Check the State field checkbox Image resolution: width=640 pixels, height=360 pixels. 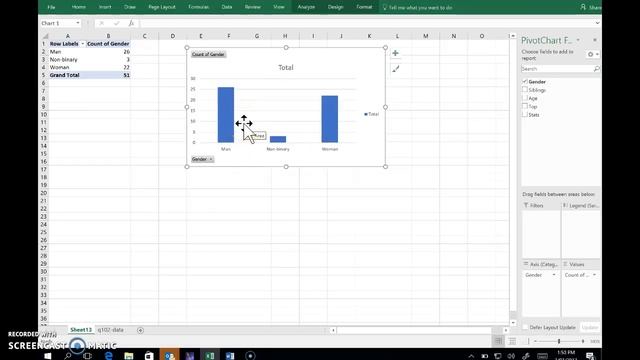pyautogui.click(x=525, y=114)
